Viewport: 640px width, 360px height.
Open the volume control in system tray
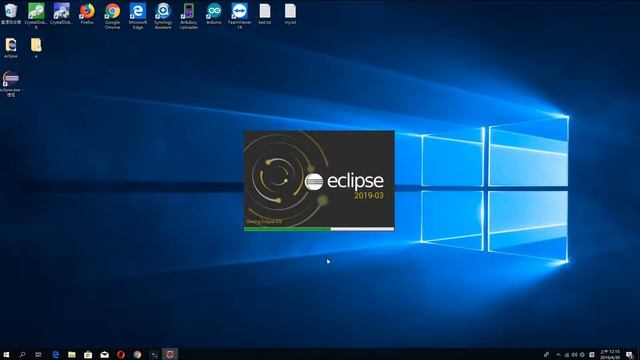(575, 355)
